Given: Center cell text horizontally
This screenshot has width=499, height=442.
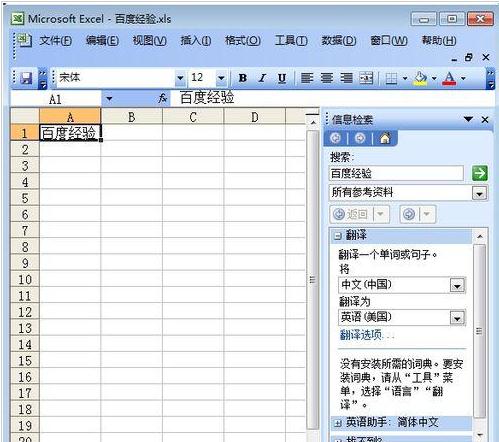Looking at the screenshot, I should [326, 78].
